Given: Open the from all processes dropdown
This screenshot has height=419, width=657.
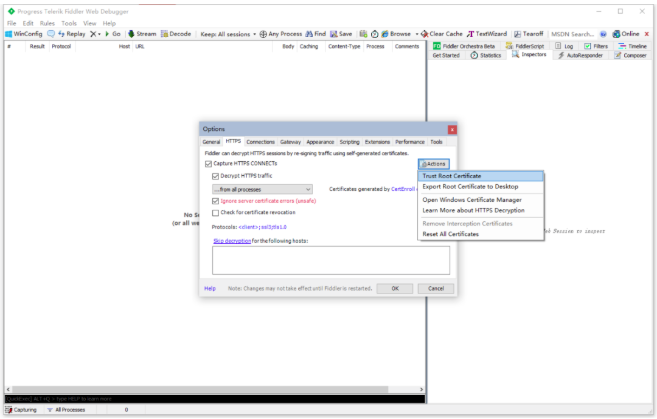Looking at the screenshot, I should pyautogui.click(x=262, y=189).
